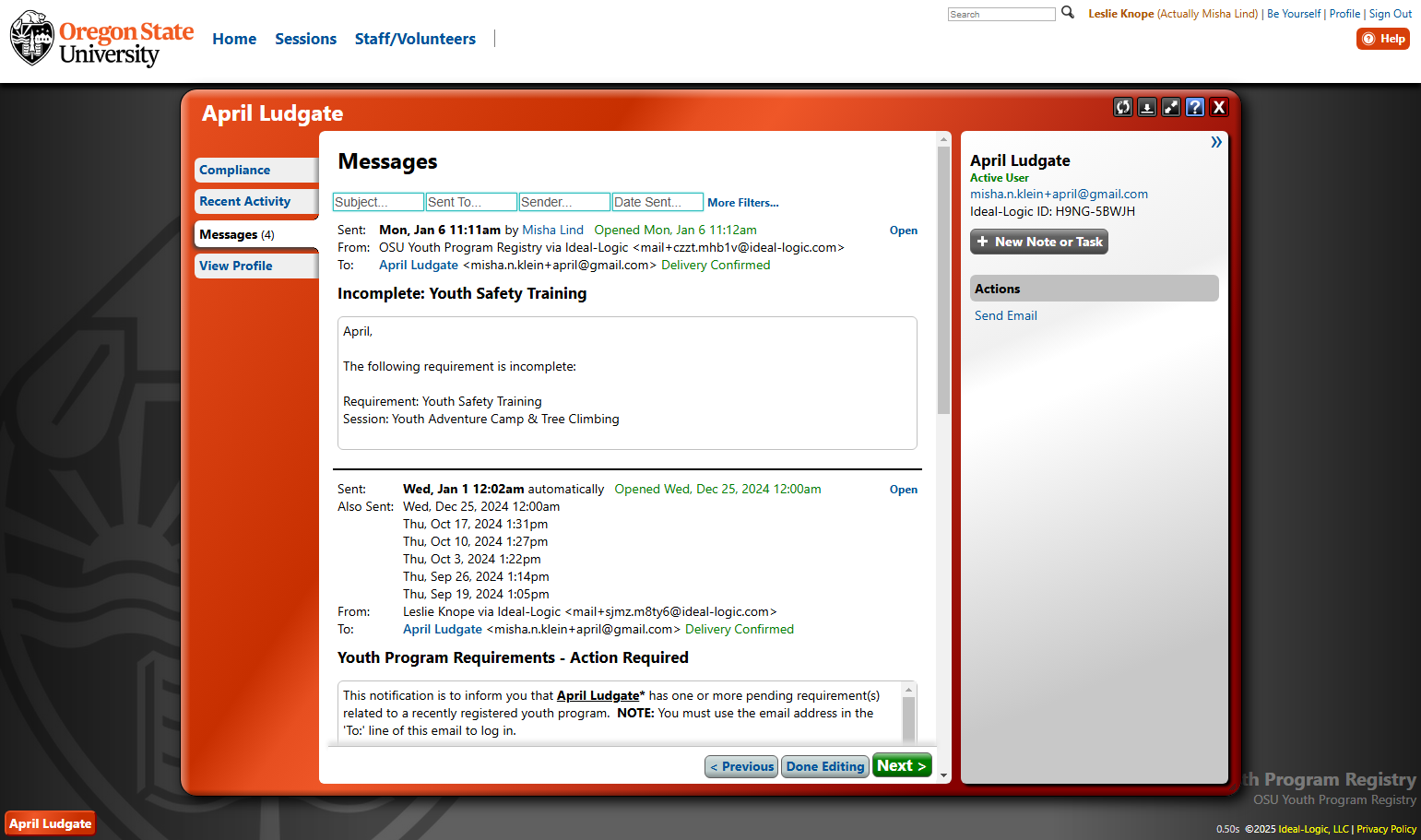Select the Compliance tab

(256, 170)
